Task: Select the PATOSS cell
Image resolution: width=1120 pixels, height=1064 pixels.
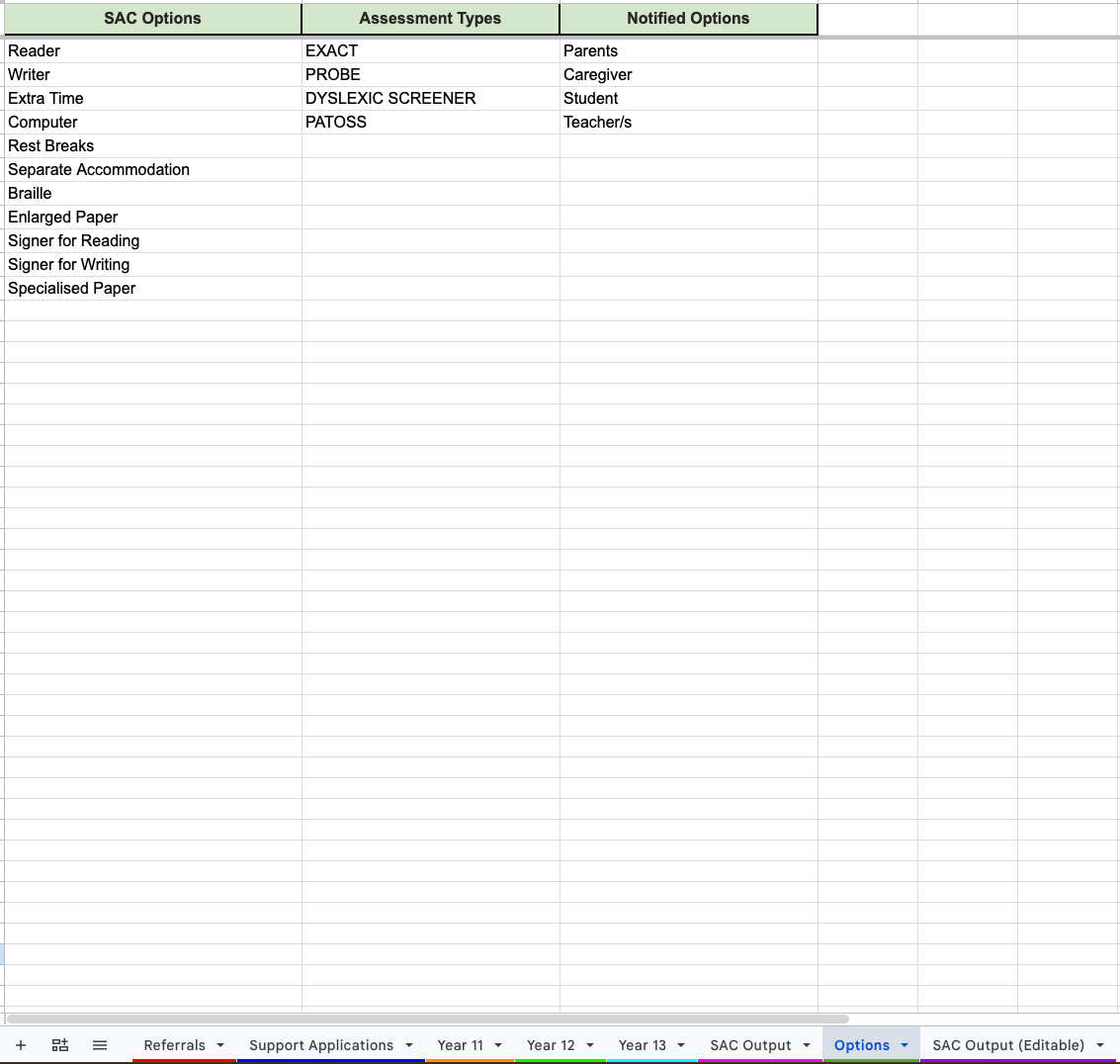Action: pyautogui.click(x=431, y=123)
